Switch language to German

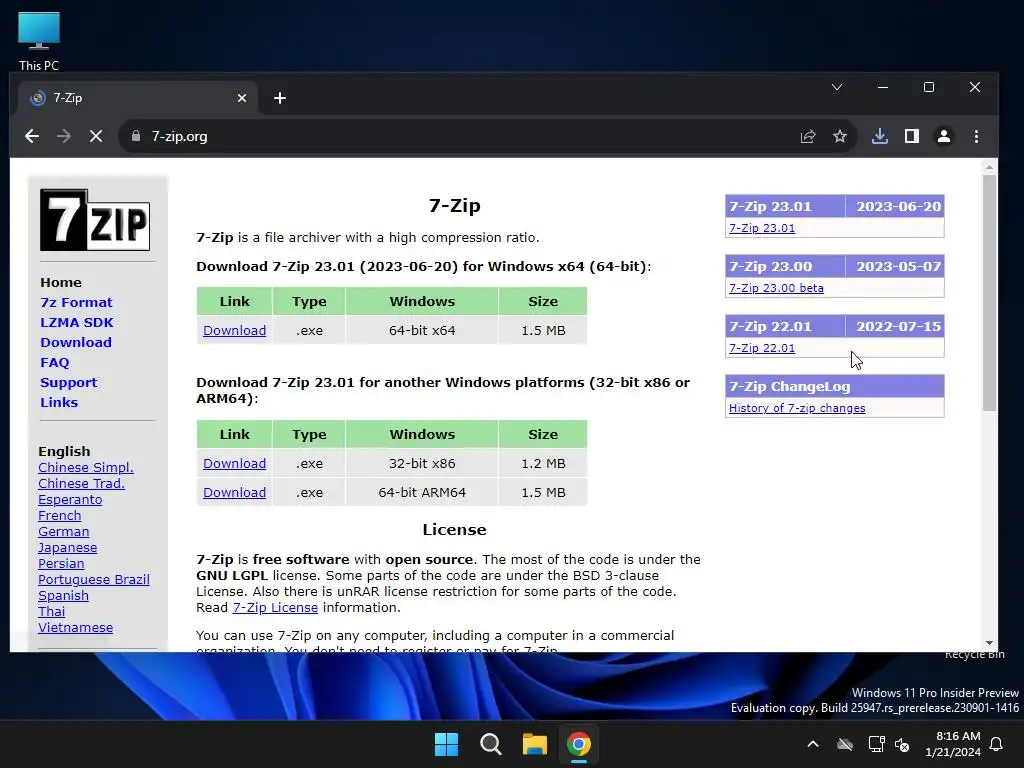(x=63, y=532)
